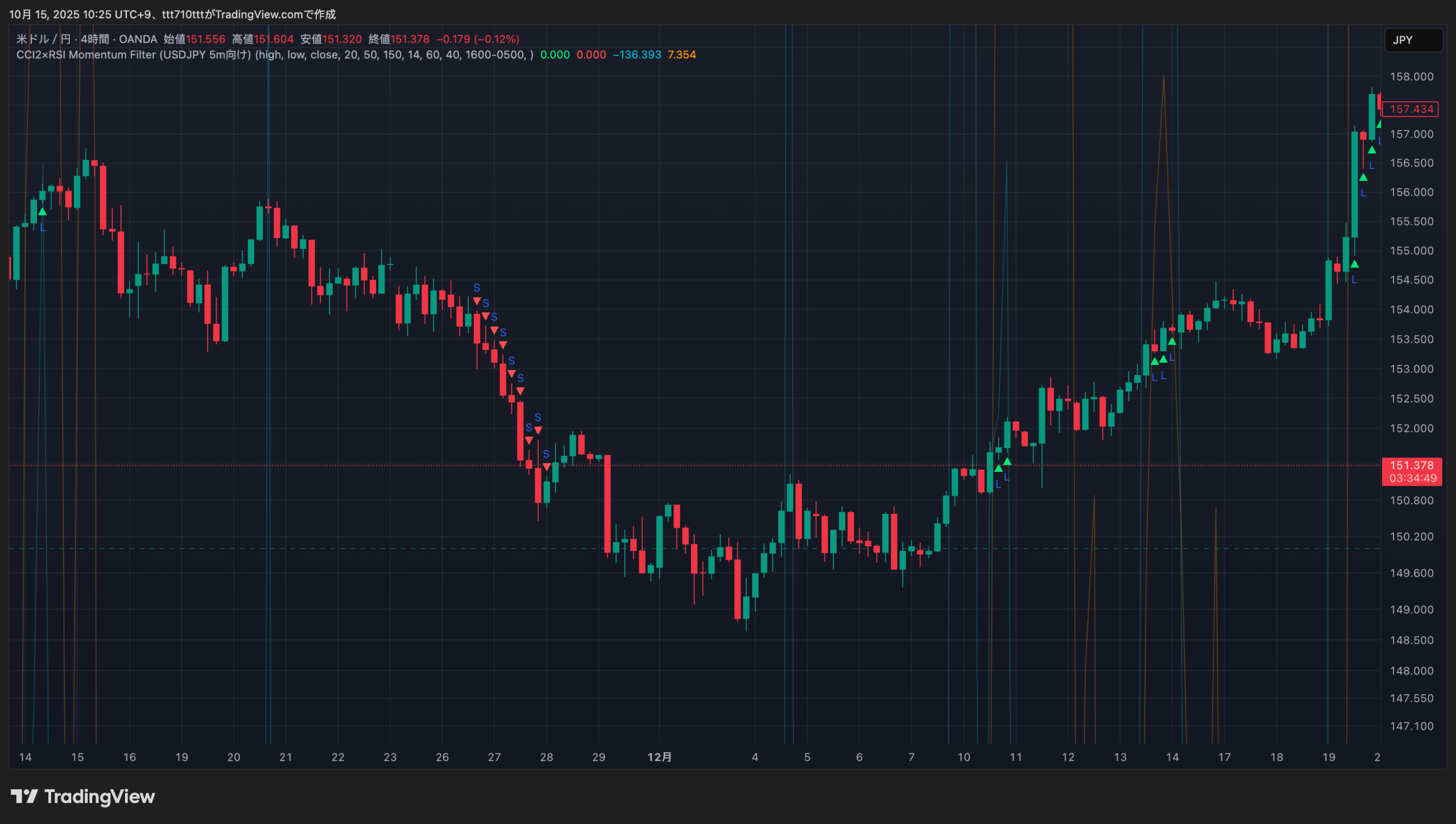Image resolution: width=1456 pixels, height=824 pixels.
Task: Click the green 0.000 indicator value
Action: (x=555, y=55)
